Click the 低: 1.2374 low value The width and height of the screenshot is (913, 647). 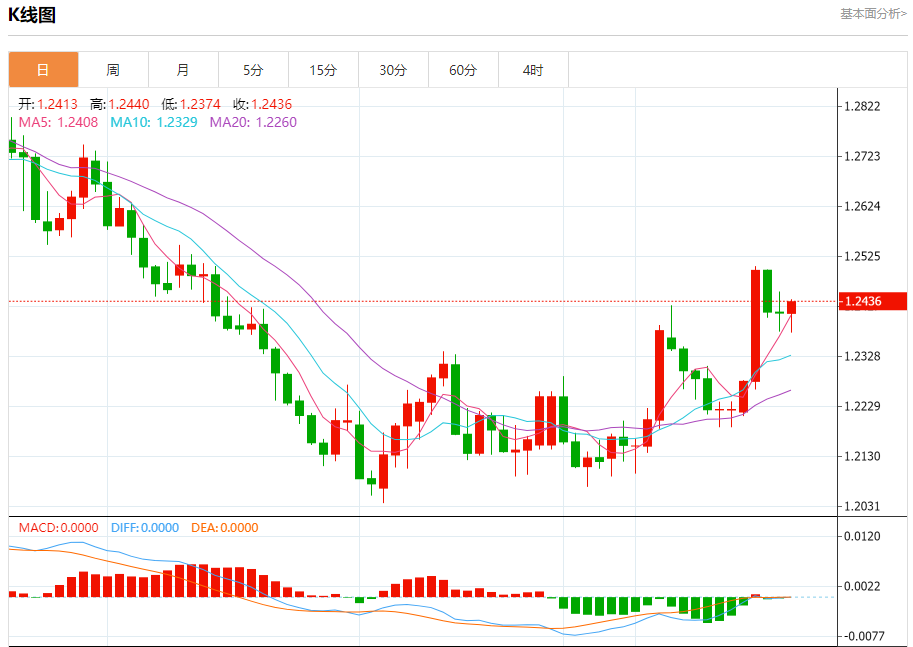pyautogui.click(x=191, y=104)
